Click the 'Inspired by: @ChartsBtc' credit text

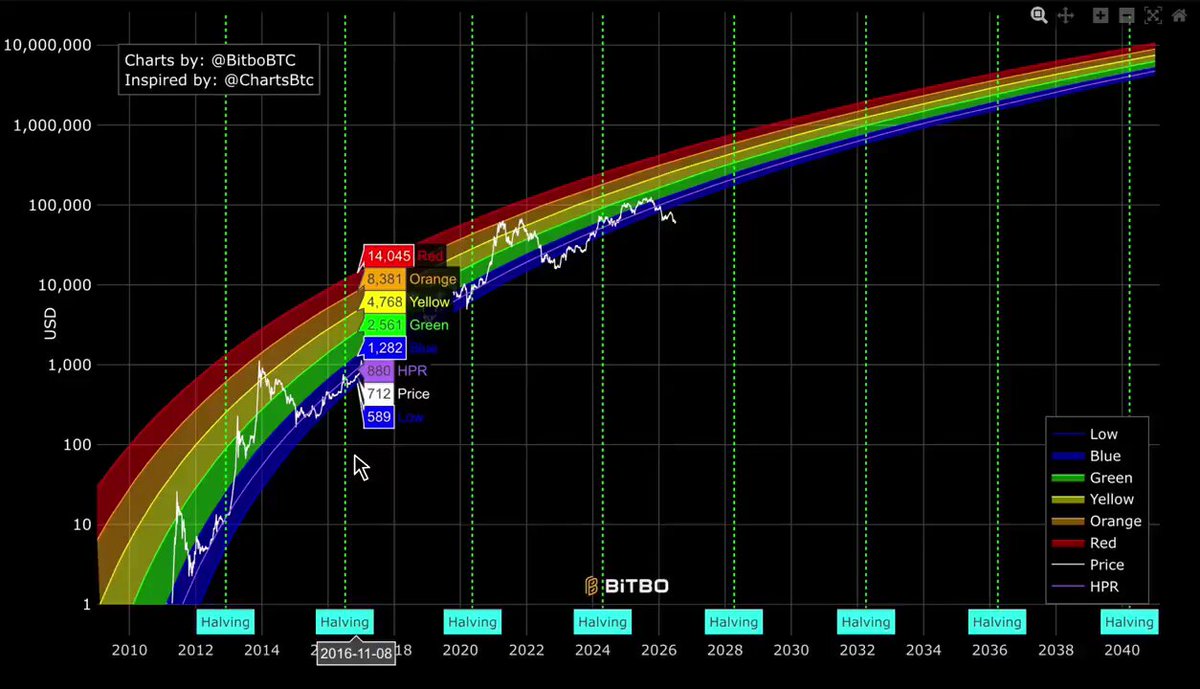click(220, 81)
